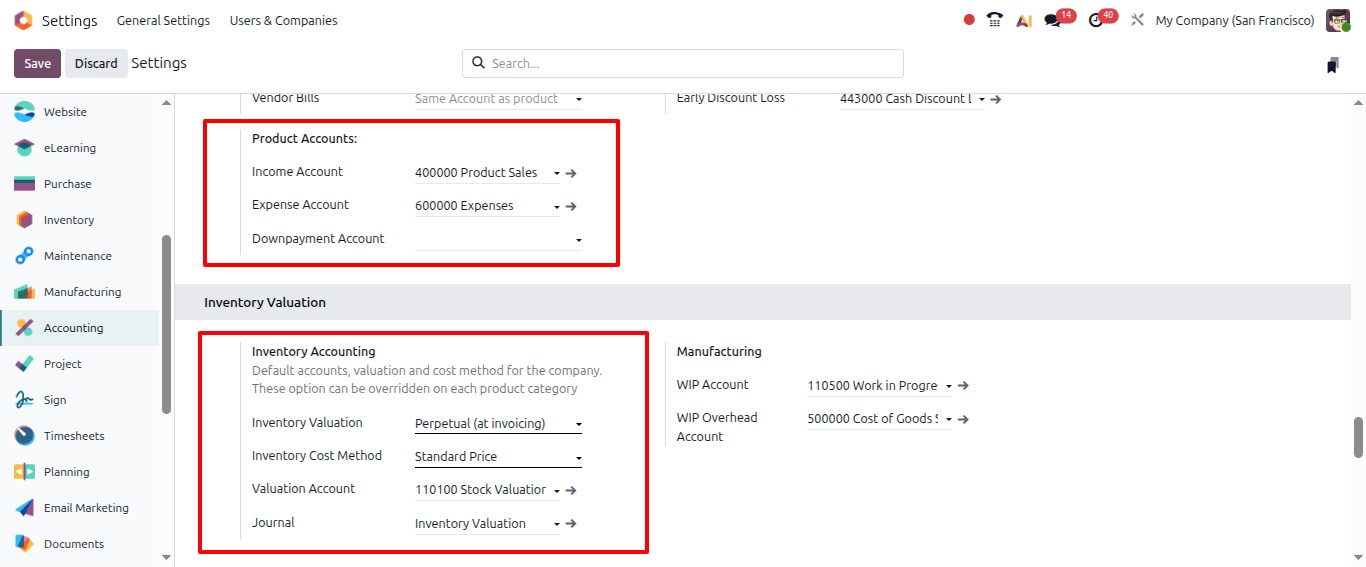Open the Valuation Account external link arrow
The height and width of the screenshot is (567, 1366).
coord(571,490)
